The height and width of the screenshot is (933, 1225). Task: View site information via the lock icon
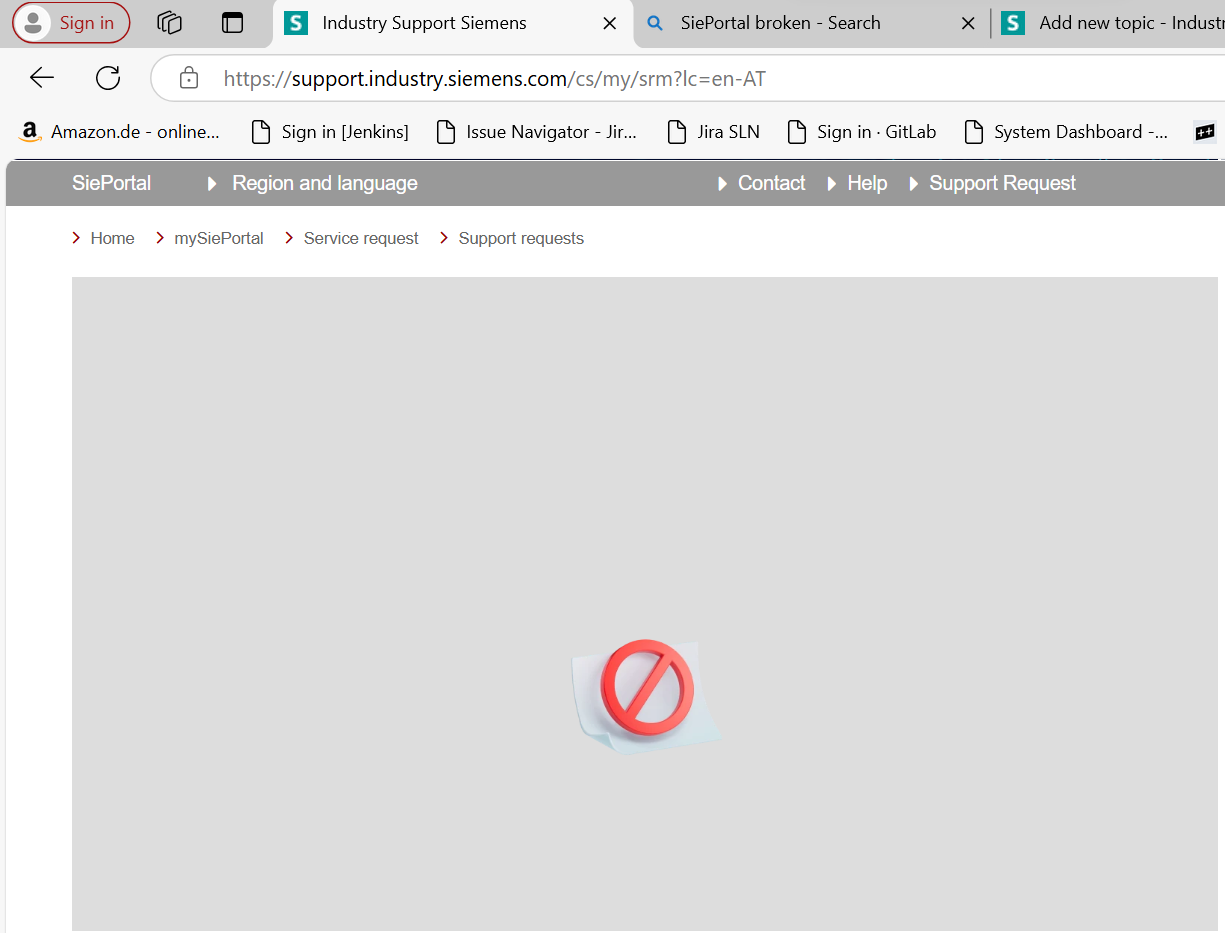(x=188, y=78)
